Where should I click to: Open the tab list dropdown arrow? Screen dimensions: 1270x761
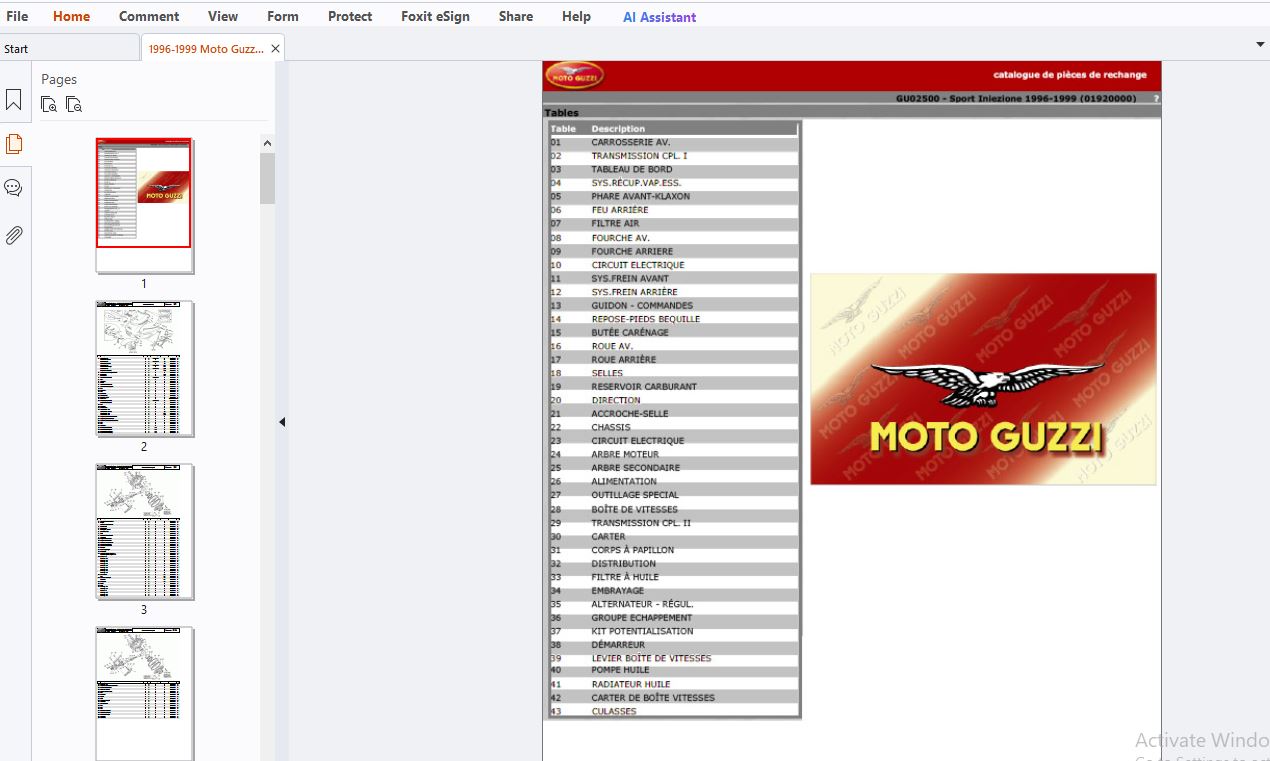click(x=1260, y=45)
